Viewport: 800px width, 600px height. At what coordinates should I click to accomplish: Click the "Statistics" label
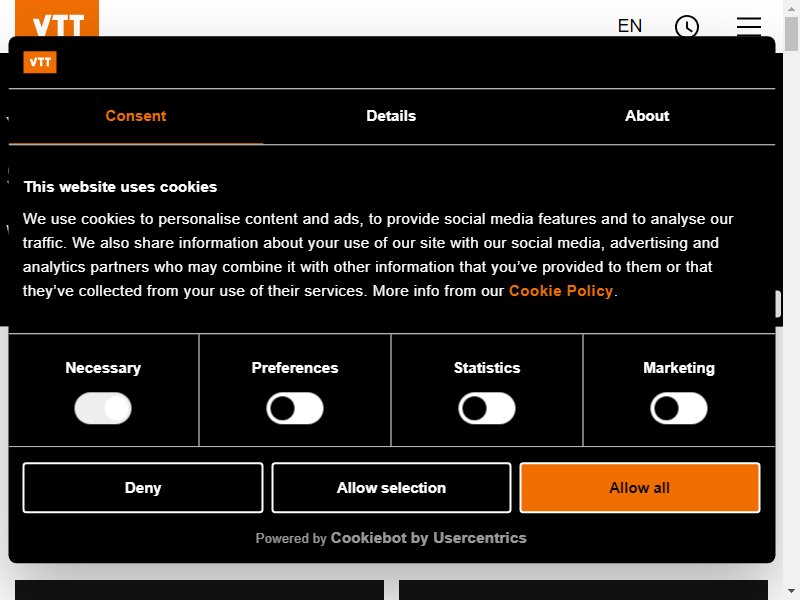click(x=487, y=368)
